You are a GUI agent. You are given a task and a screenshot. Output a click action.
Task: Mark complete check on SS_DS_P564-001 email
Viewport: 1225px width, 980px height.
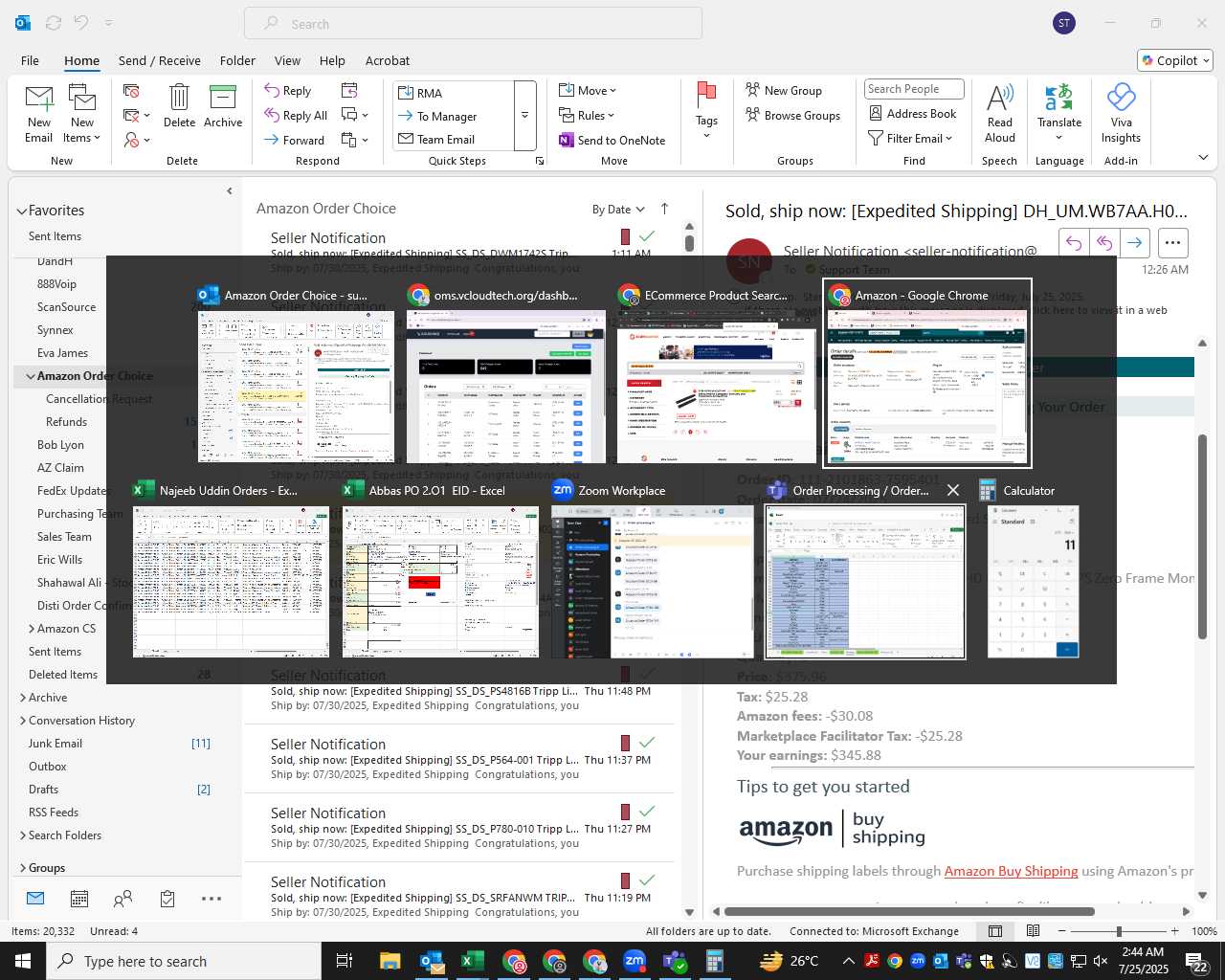click(647, 742)
